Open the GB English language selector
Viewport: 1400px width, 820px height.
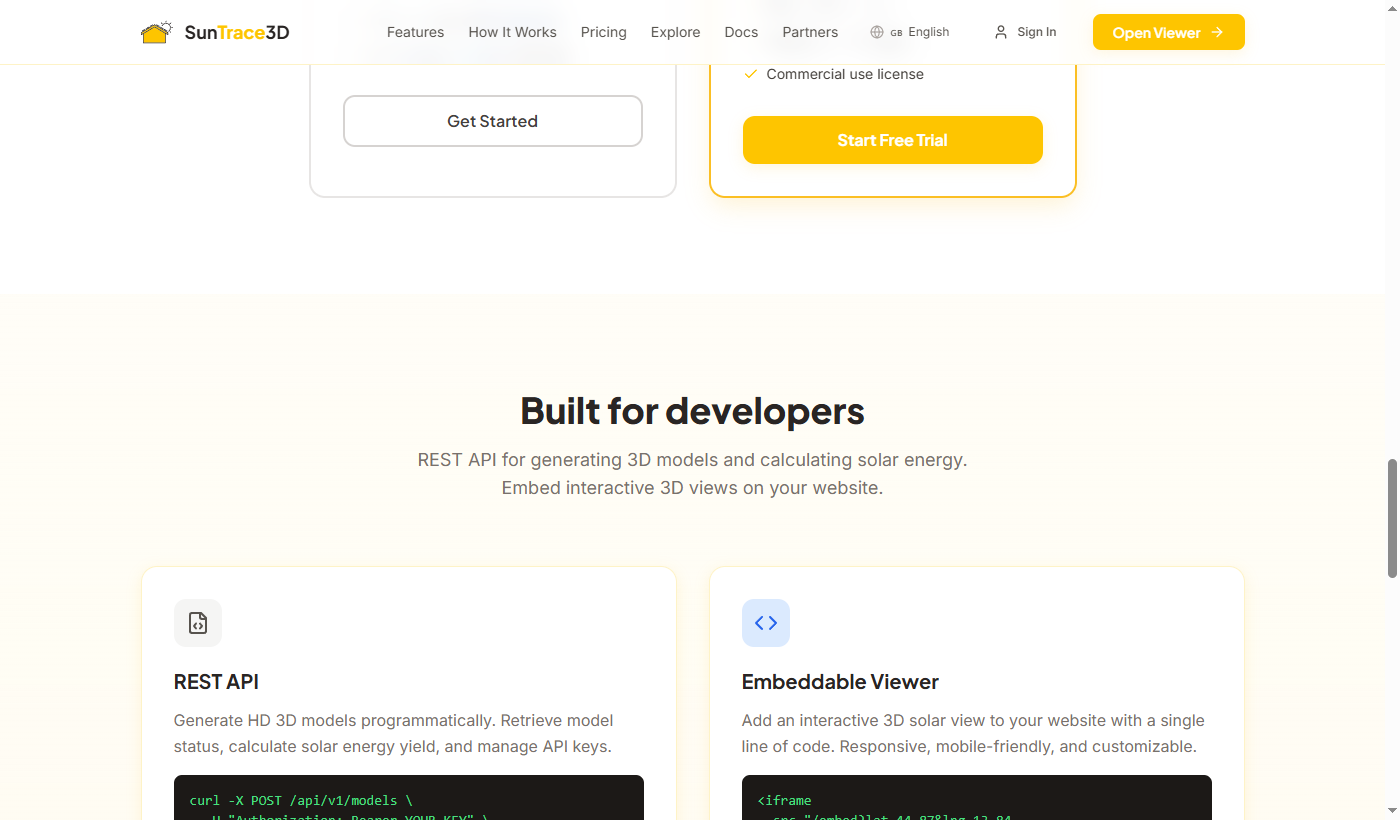pos(908,31)
